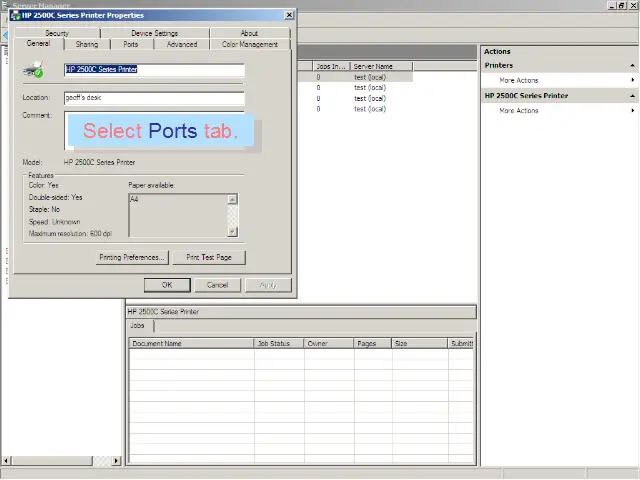The height and width of the screenshot is (480, 640).
Task: Confirm the dialog with OK
Action: (x=167, y=285)
